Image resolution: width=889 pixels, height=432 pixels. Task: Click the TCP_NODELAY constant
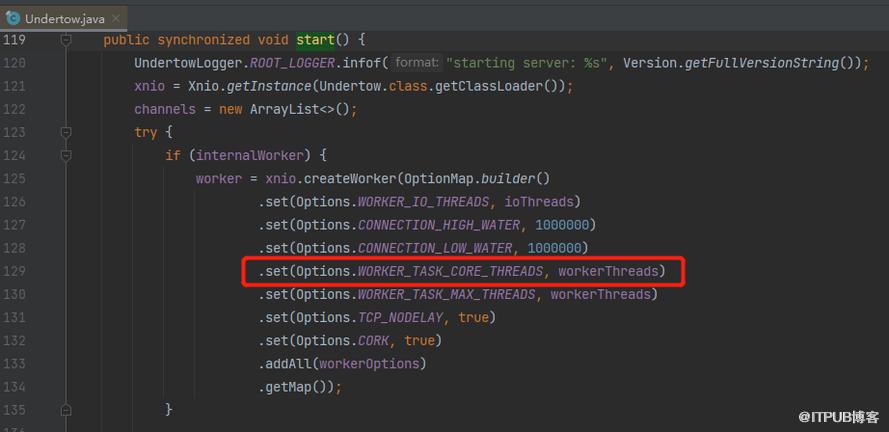[400, 318]
